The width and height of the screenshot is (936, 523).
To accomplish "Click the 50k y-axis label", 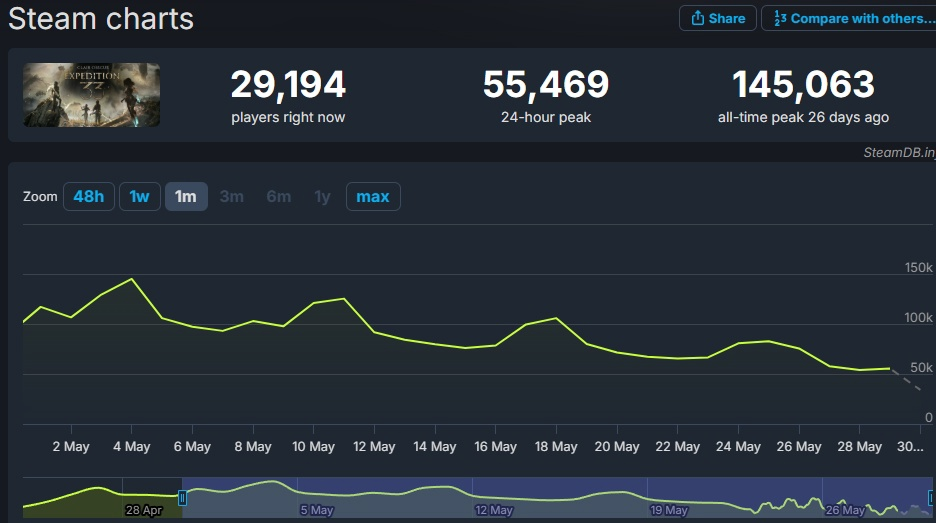I will pos(921,368).
